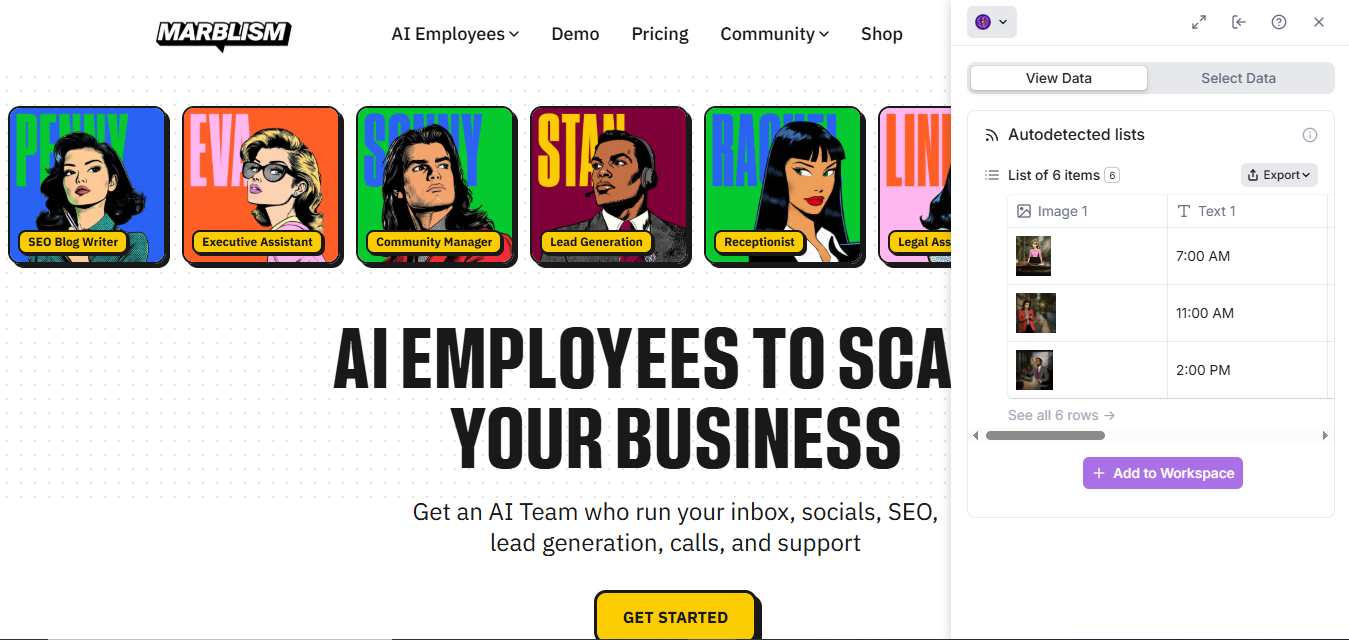Viewport: 1349px width, 640px height.
Task: Open the help question mark icon
Action: tap(1279, 22)
